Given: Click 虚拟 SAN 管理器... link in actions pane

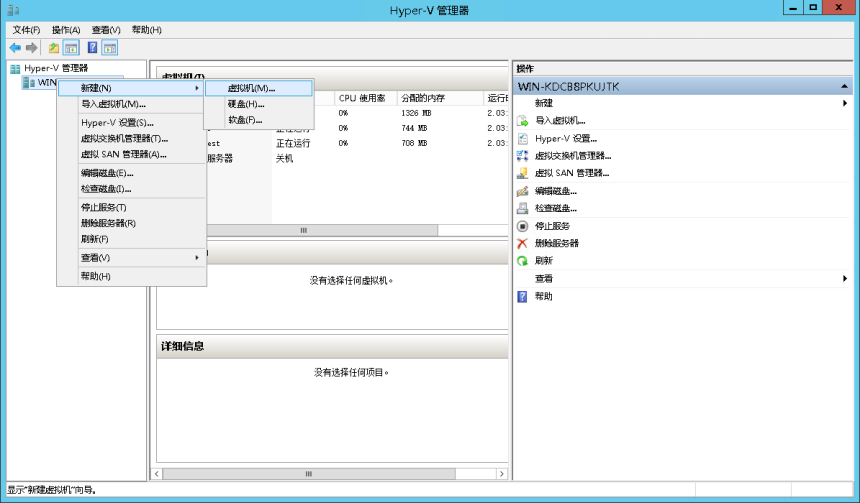Looking at the screenshot, I should coord(572,173).
